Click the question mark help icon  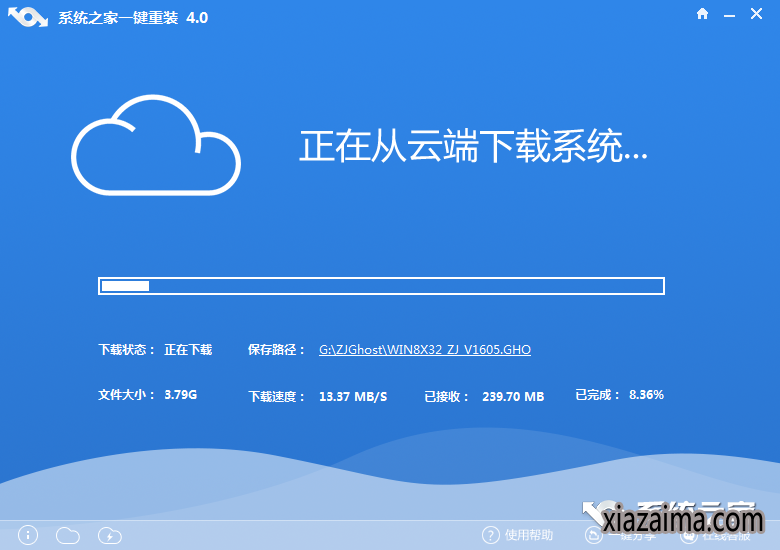490,535
